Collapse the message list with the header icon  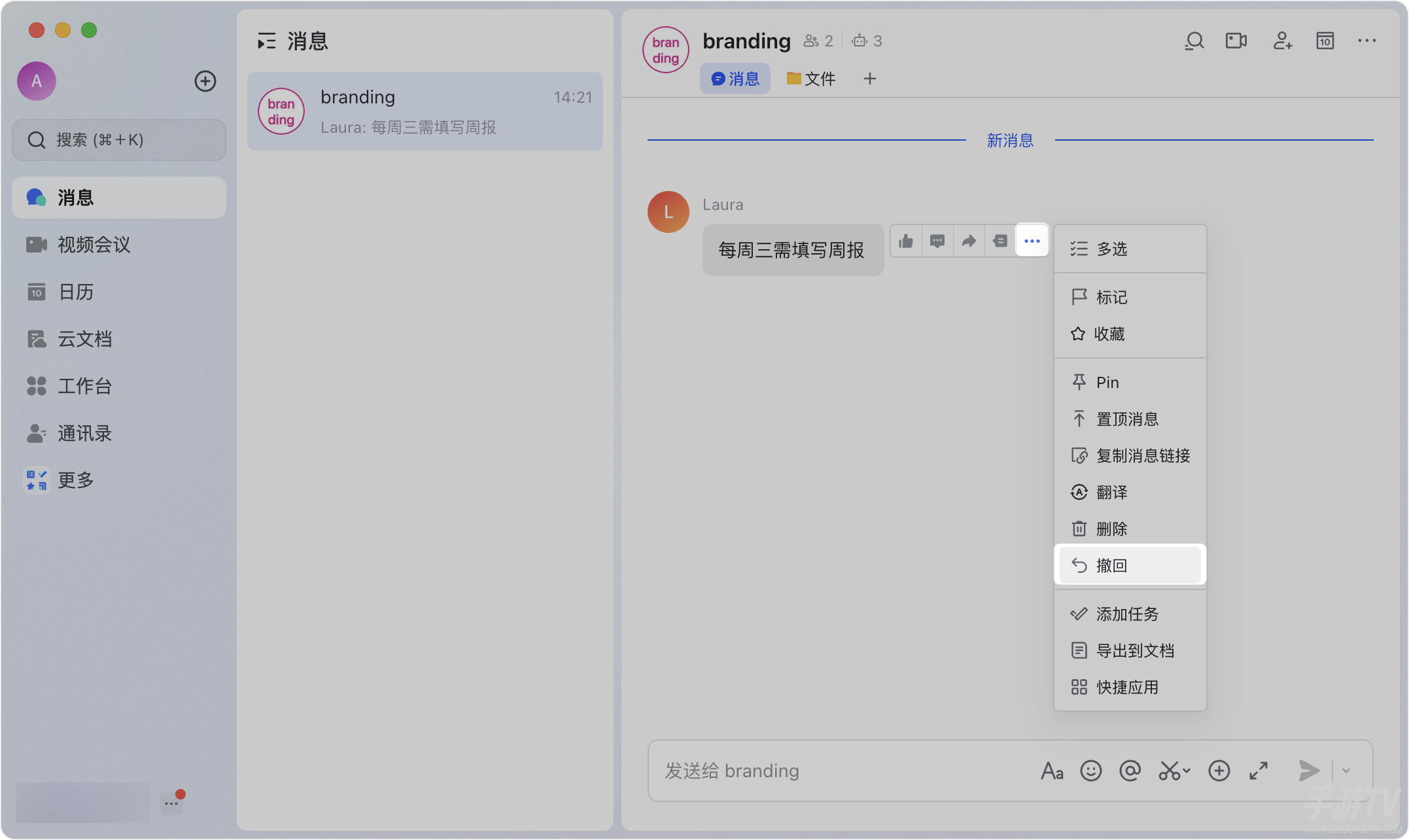tap(267, 41)
